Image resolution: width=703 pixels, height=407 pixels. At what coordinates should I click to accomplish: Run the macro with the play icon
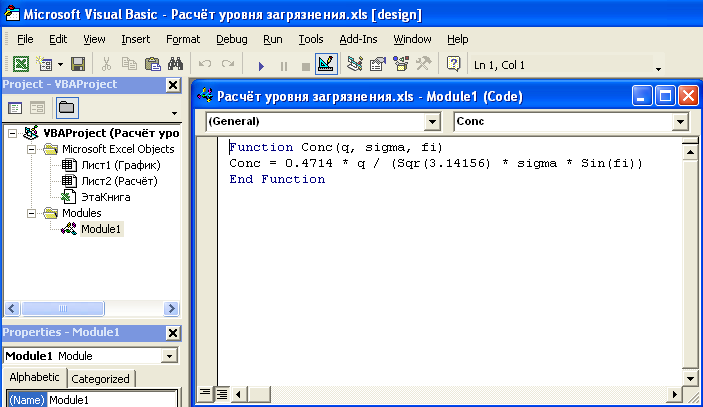(261, 66)
